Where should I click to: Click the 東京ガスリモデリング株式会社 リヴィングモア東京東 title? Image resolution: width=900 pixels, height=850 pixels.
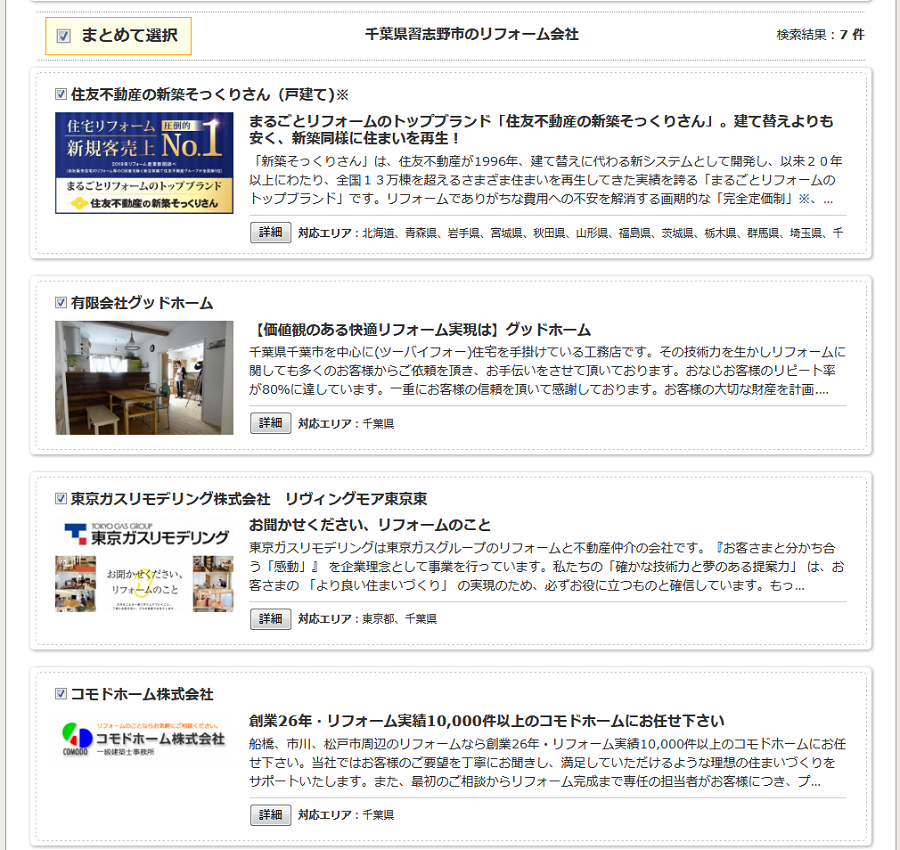[x=249, y=499]
